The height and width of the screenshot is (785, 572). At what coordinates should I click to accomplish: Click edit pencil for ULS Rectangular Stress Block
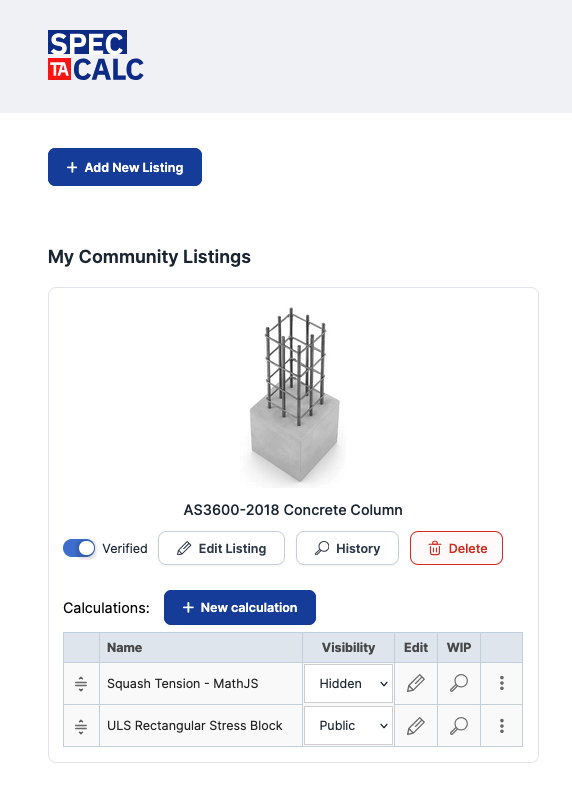point(416,725)
